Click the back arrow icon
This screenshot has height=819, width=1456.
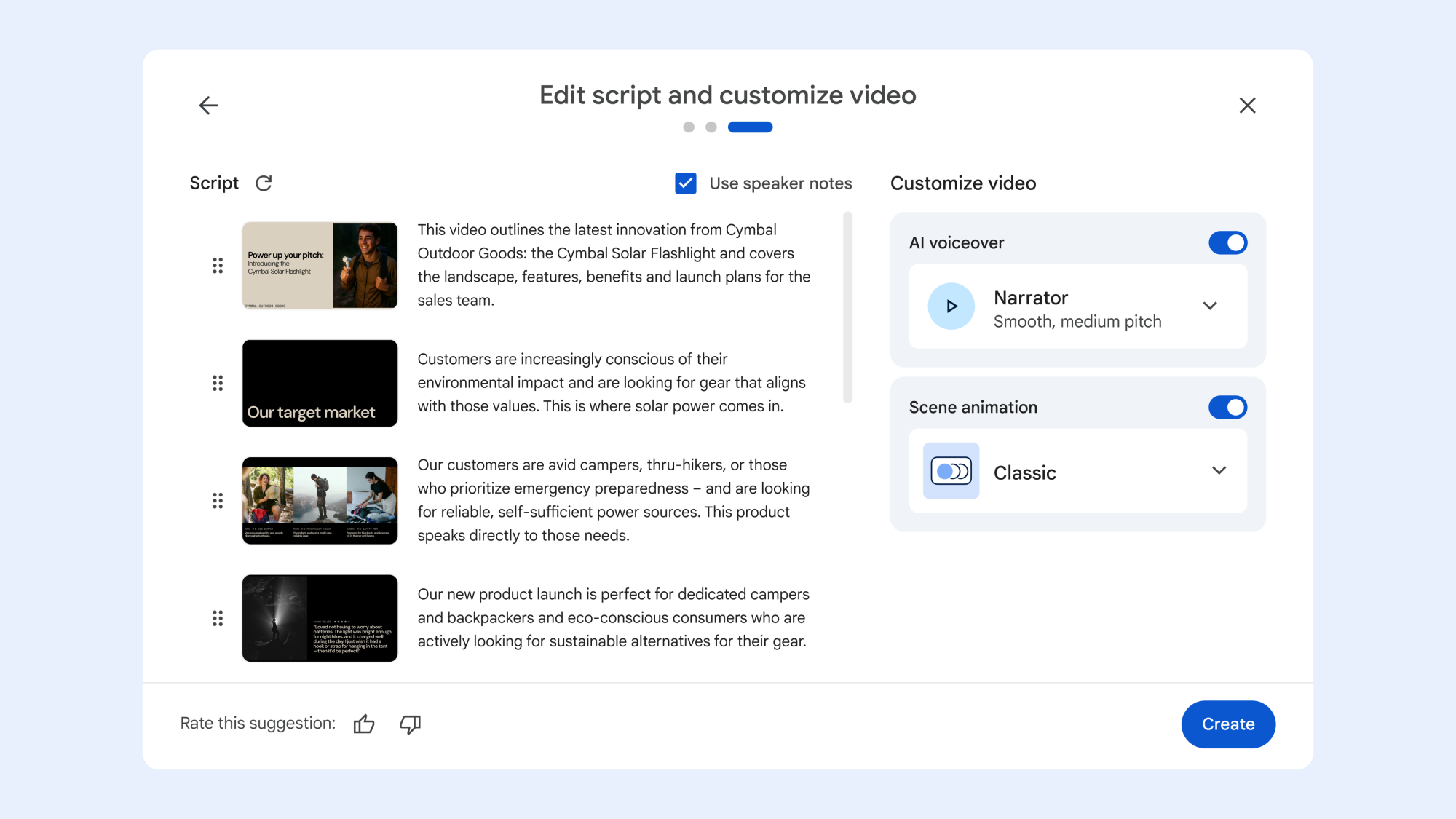click(208, 105)
